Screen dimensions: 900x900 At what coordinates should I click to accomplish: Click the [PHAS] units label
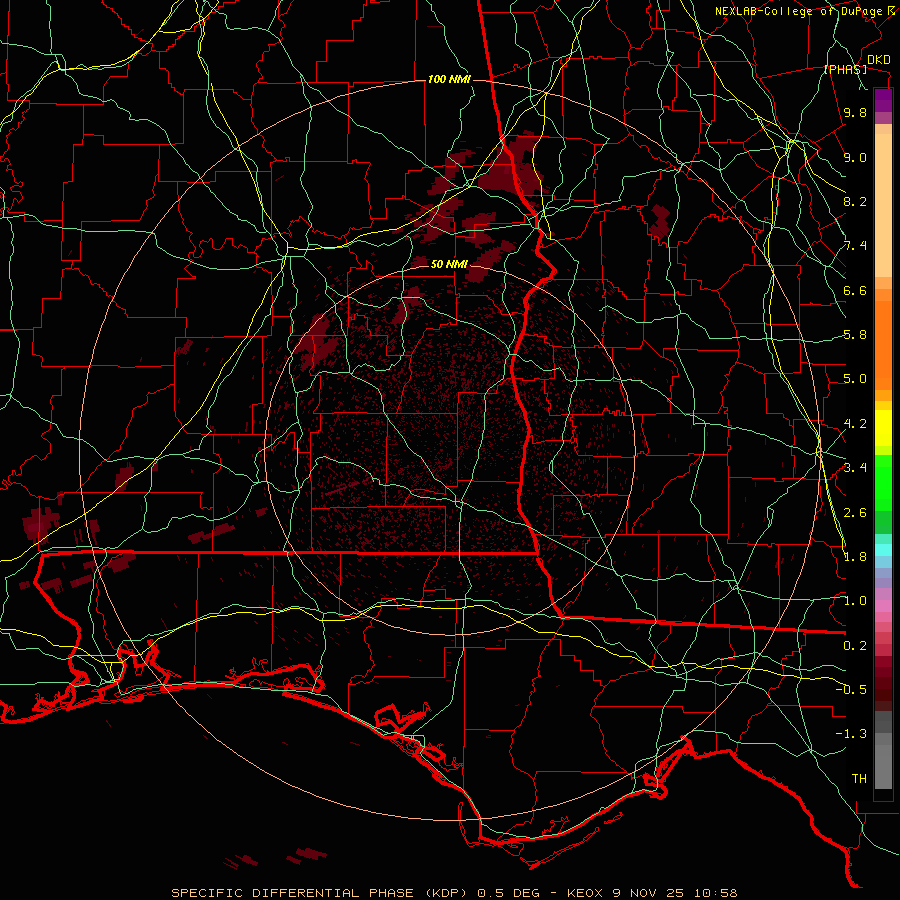(x=845, y=69)
